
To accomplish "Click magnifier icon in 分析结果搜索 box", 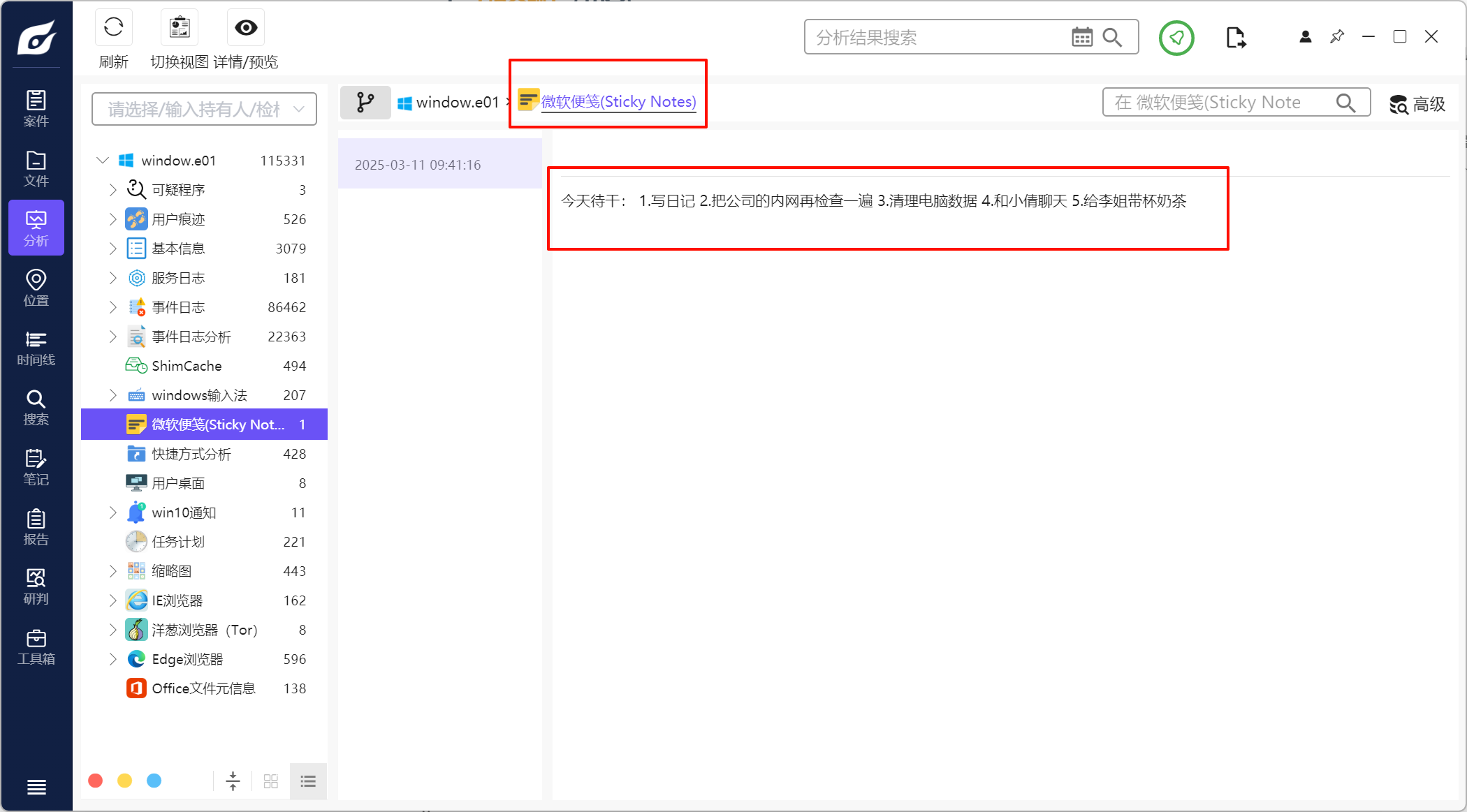I will pos(1112,37).
